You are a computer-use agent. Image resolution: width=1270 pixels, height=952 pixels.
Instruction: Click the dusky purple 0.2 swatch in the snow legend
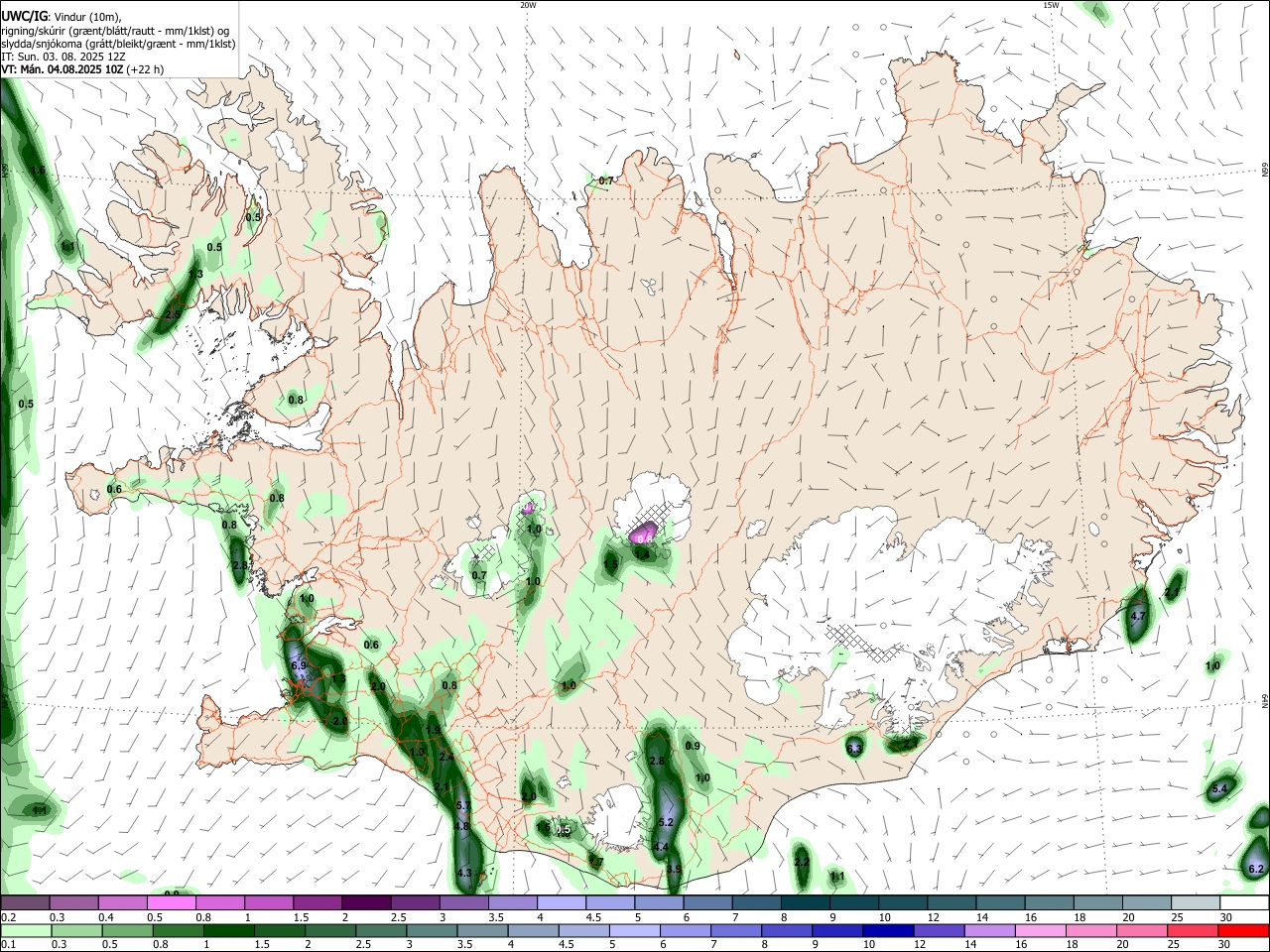[25, 903]
